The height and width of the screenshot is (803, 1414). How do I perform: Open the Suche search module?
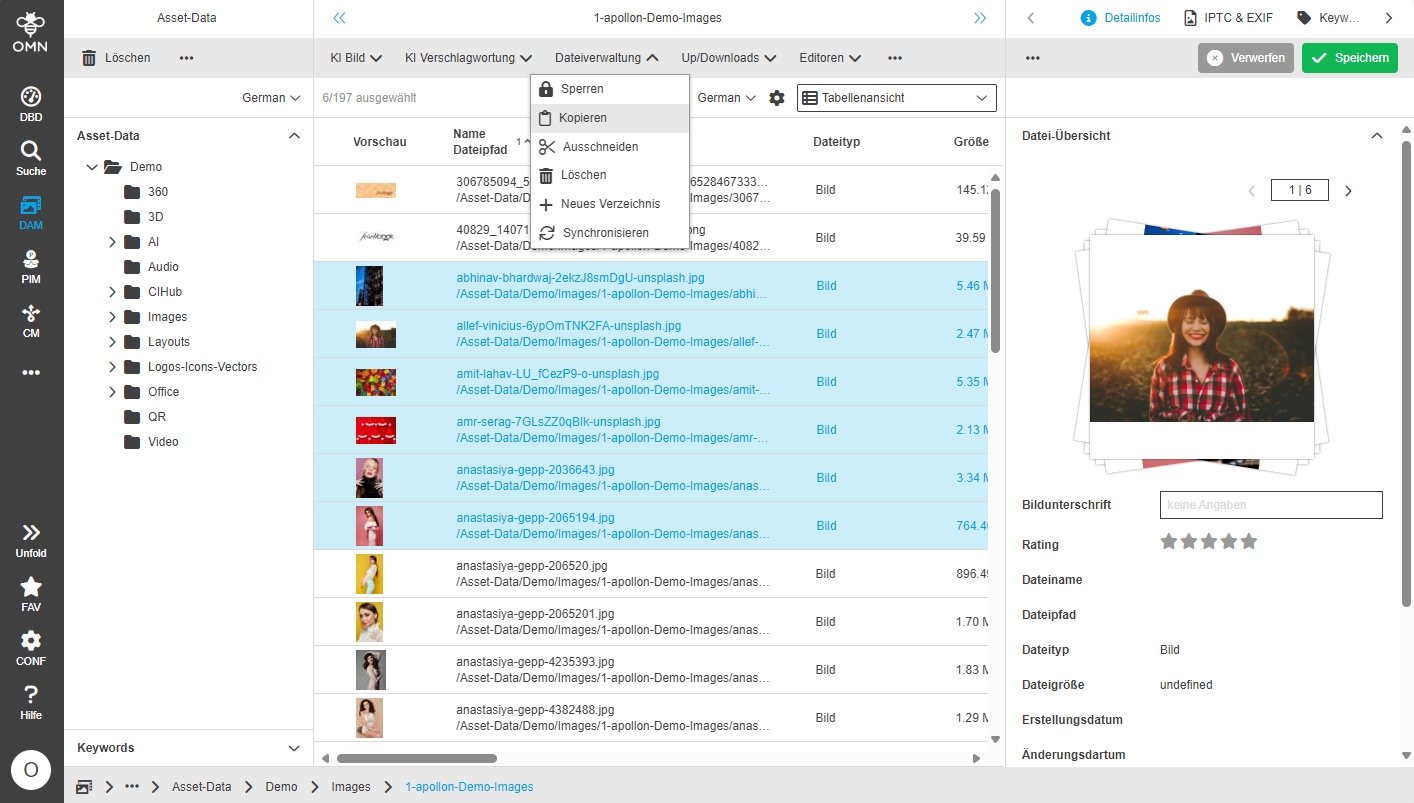pyautogui.click(x=31, y=158)
